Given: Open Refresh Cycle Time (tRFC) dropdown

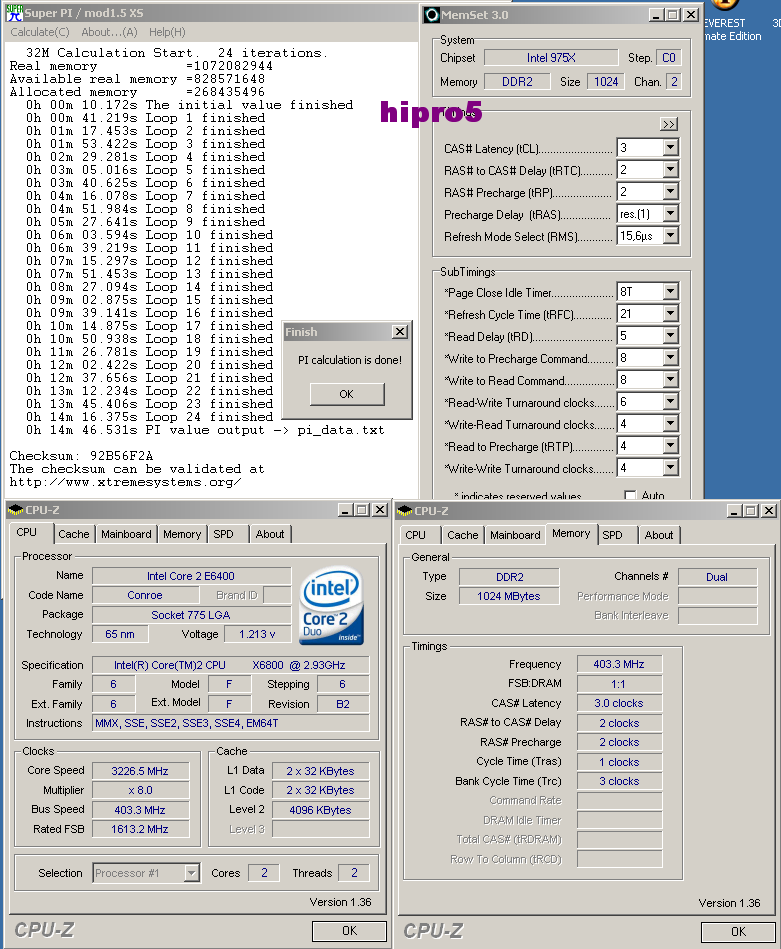Looking at the screenshot, I should coord(670,314).
